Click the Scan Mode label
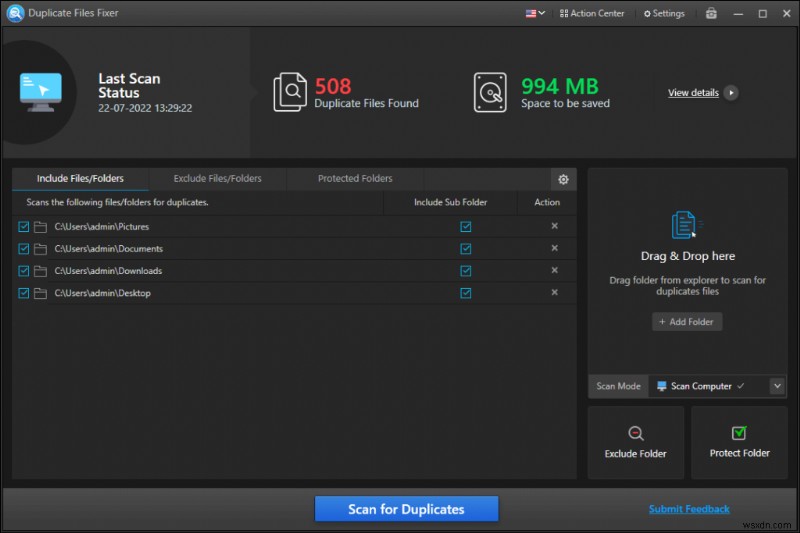The height and width of the screenshot is (533, 800). pyautogui.click(x=618, y=386)
